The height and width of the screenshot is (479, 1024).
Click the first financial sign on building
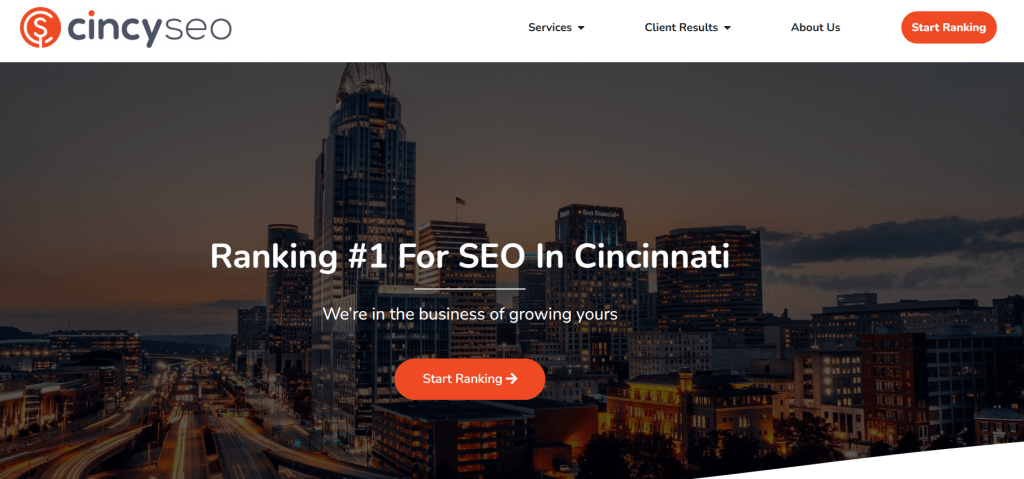pyautogui.click(x=595, y=213)
